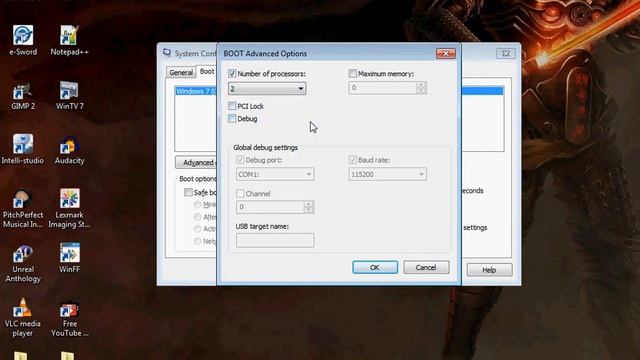Image resolution: width=640 pixels, height=360 pixels.
Task: Click Advanced options button behind dialog
Action: pos(196,162)
